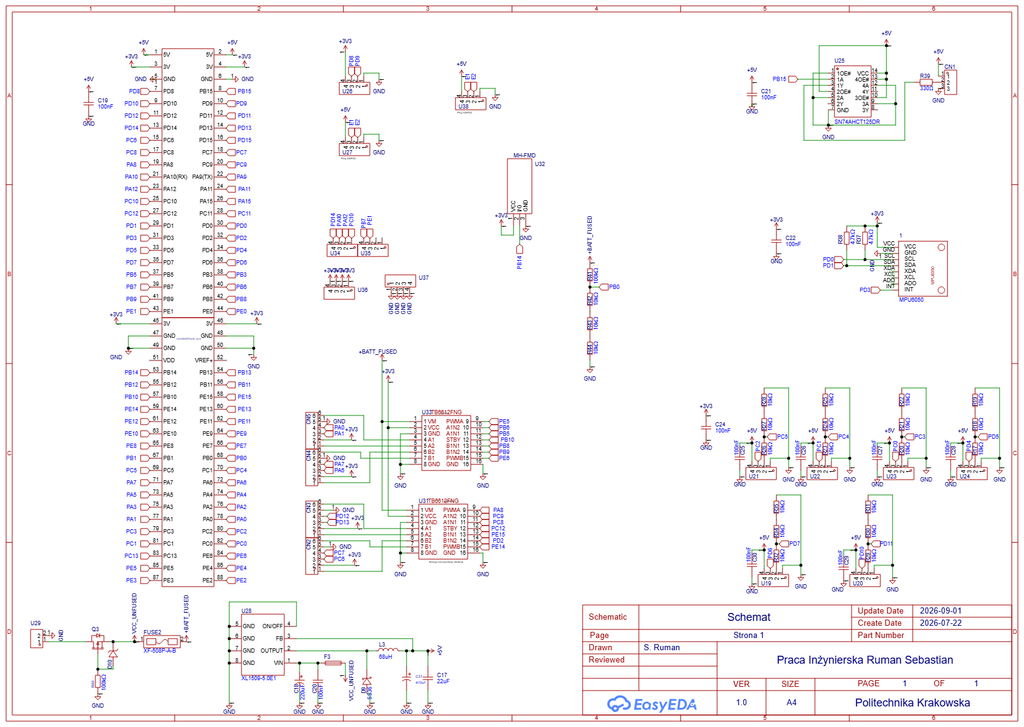
Task: Click the "SN74AHCT125DR" part name
Action: 857,121
